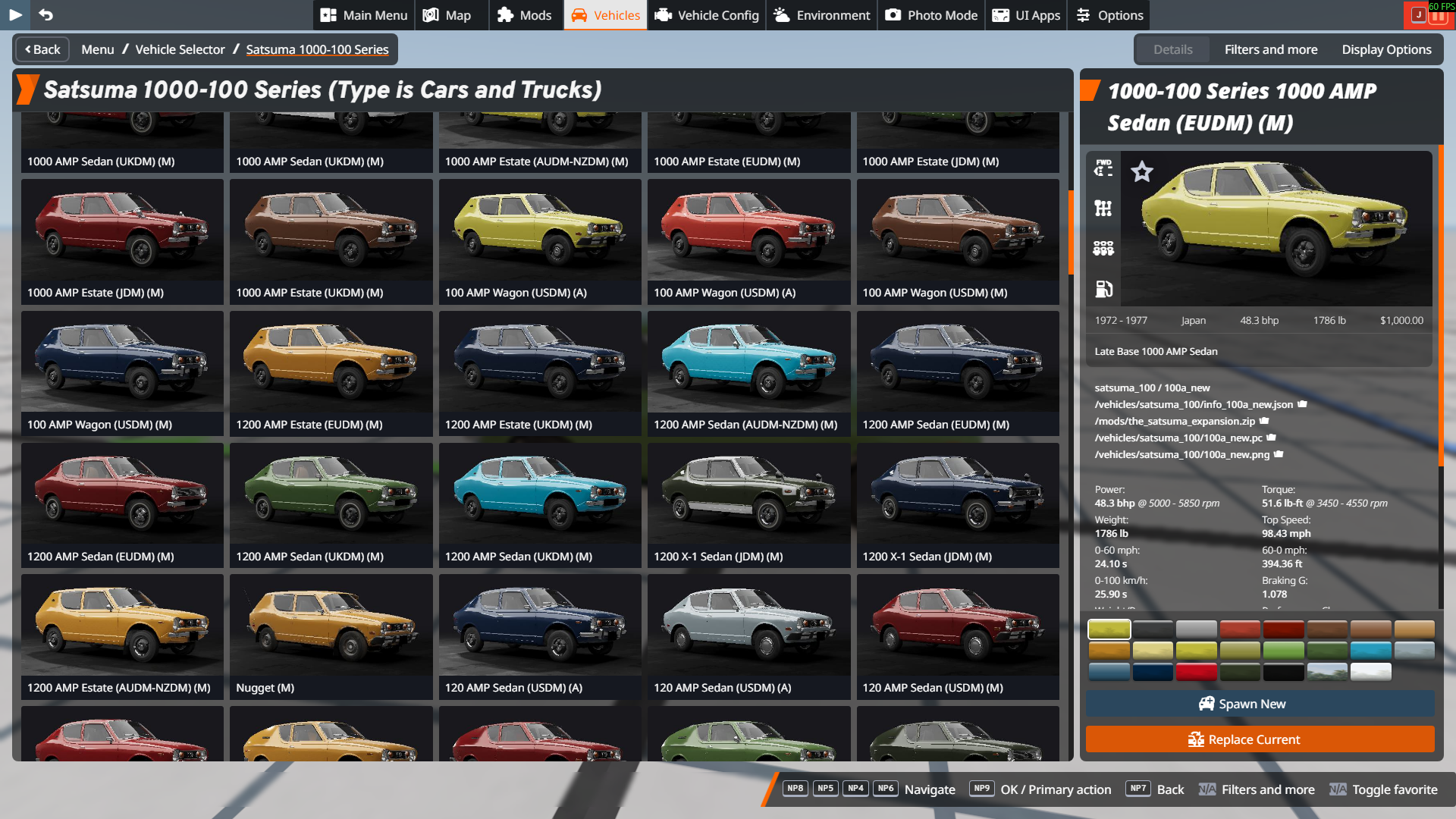Screen dimensions: 1456x819
Task: Open Filters and more panel
Action: click(x=1270, y=49)
